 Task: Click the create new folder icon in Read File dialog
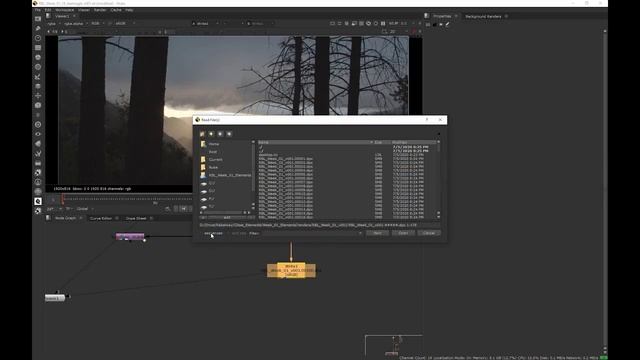click(202, 134)
